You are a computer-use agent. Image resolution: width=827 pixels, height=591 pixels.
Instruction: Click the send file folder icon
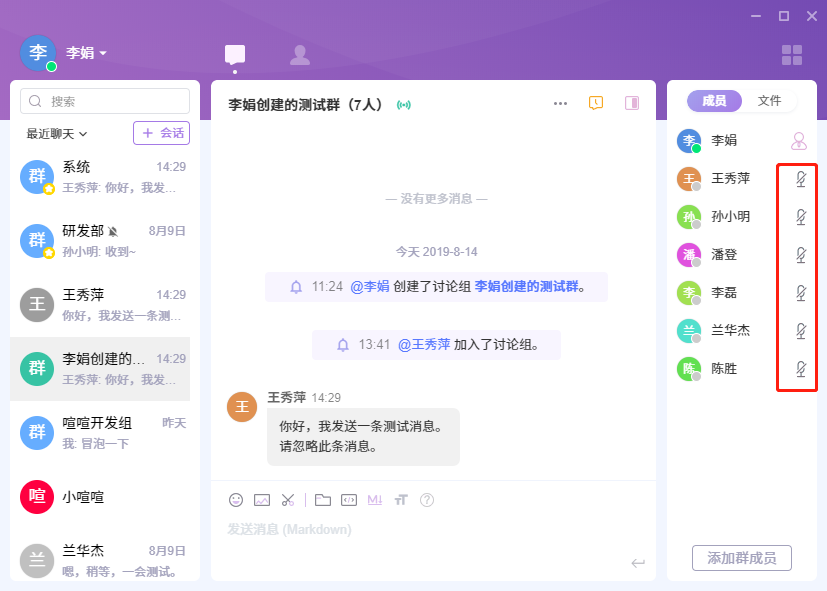[322, 499]
